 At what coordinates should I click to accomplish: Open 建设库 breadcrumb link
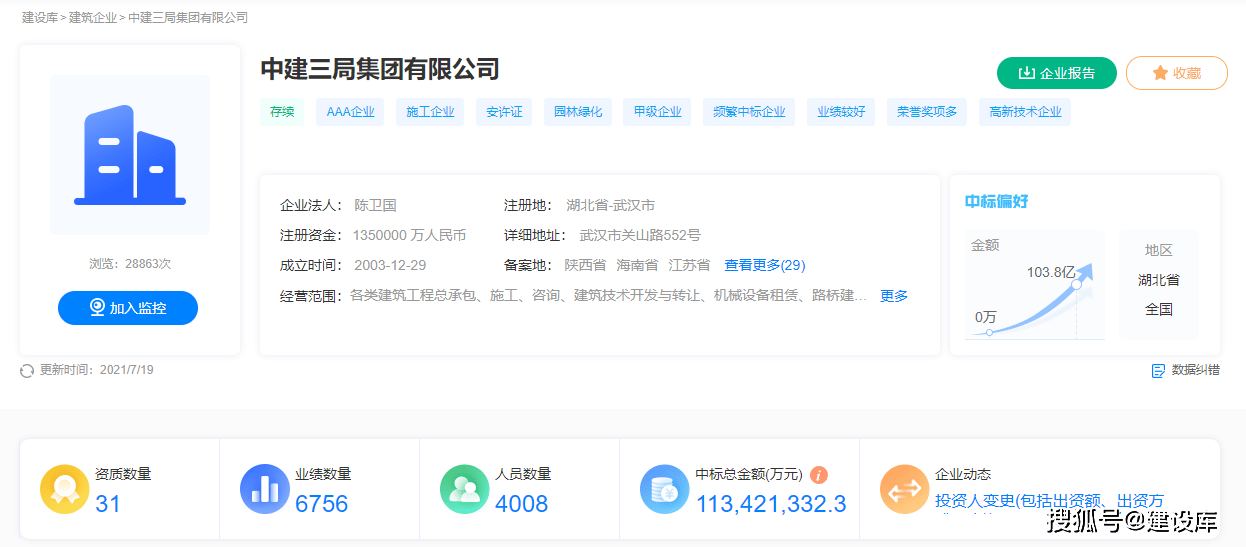pos(40,18)
